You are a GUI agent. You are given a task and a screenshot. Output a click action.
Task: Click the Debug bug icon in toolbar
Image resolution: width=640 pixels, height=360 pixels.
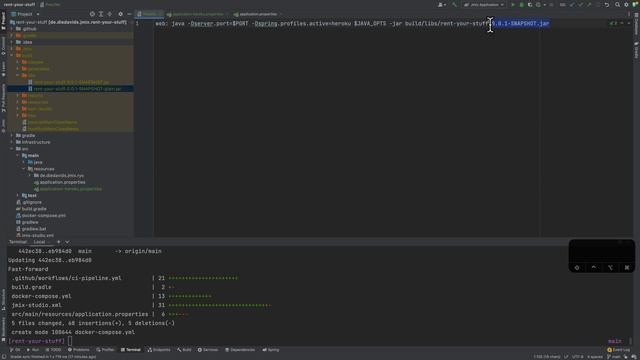tap(522, 5)
